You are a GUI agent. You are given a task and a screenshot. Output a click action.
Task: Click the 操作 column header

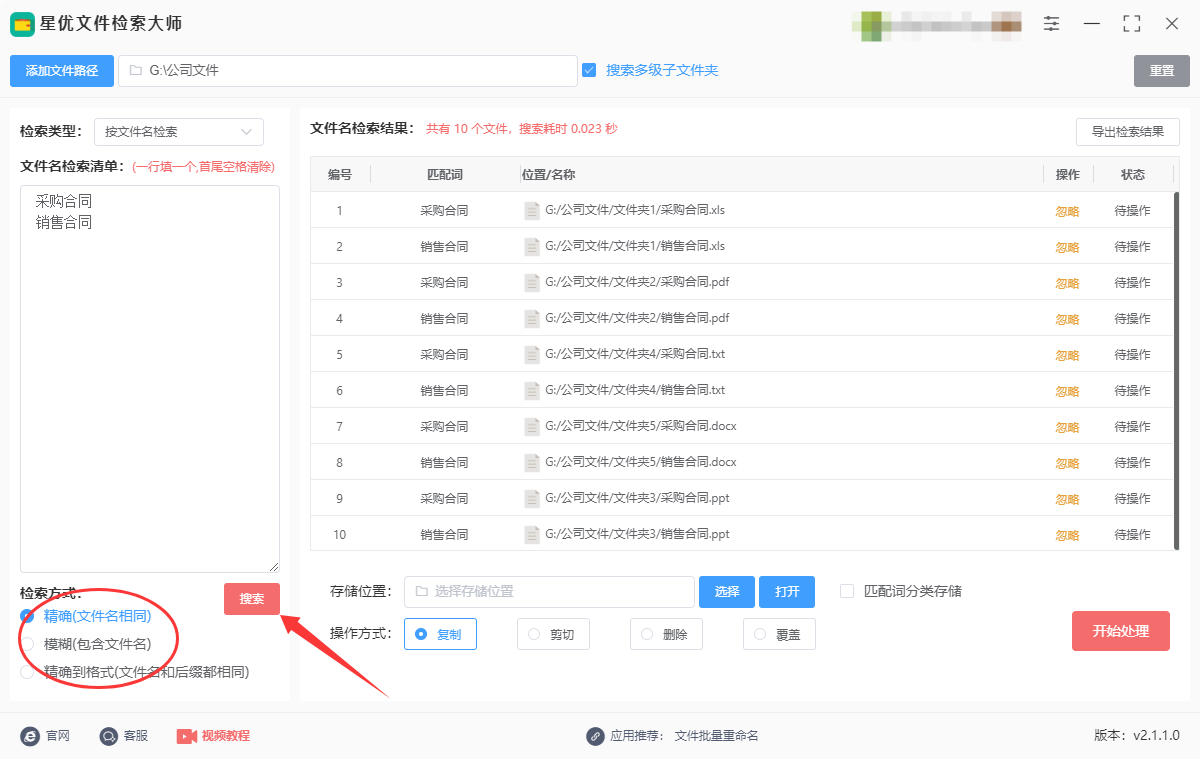(x=1068, y=175)
